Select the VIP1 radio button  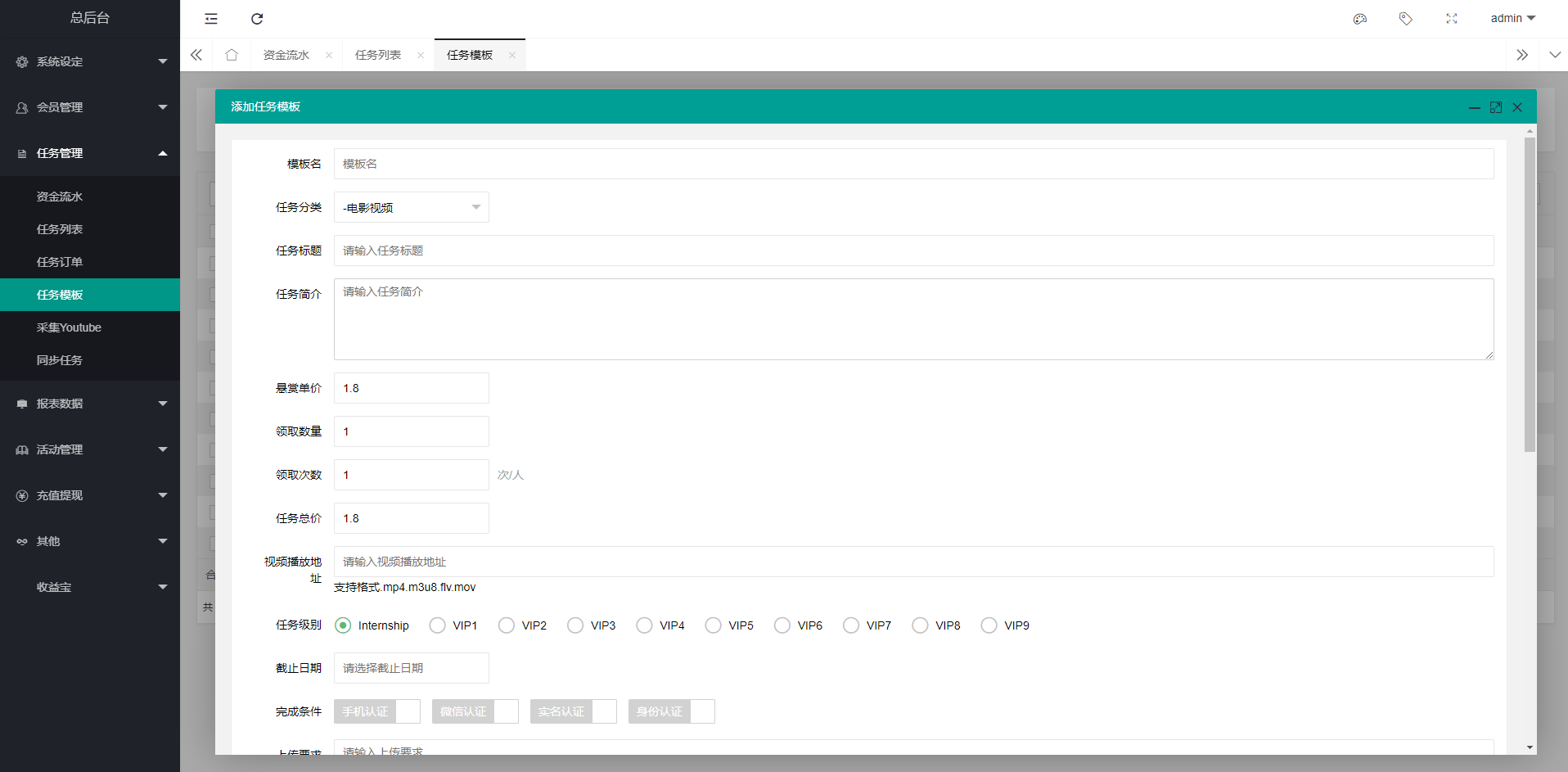(x=438, y=625)
